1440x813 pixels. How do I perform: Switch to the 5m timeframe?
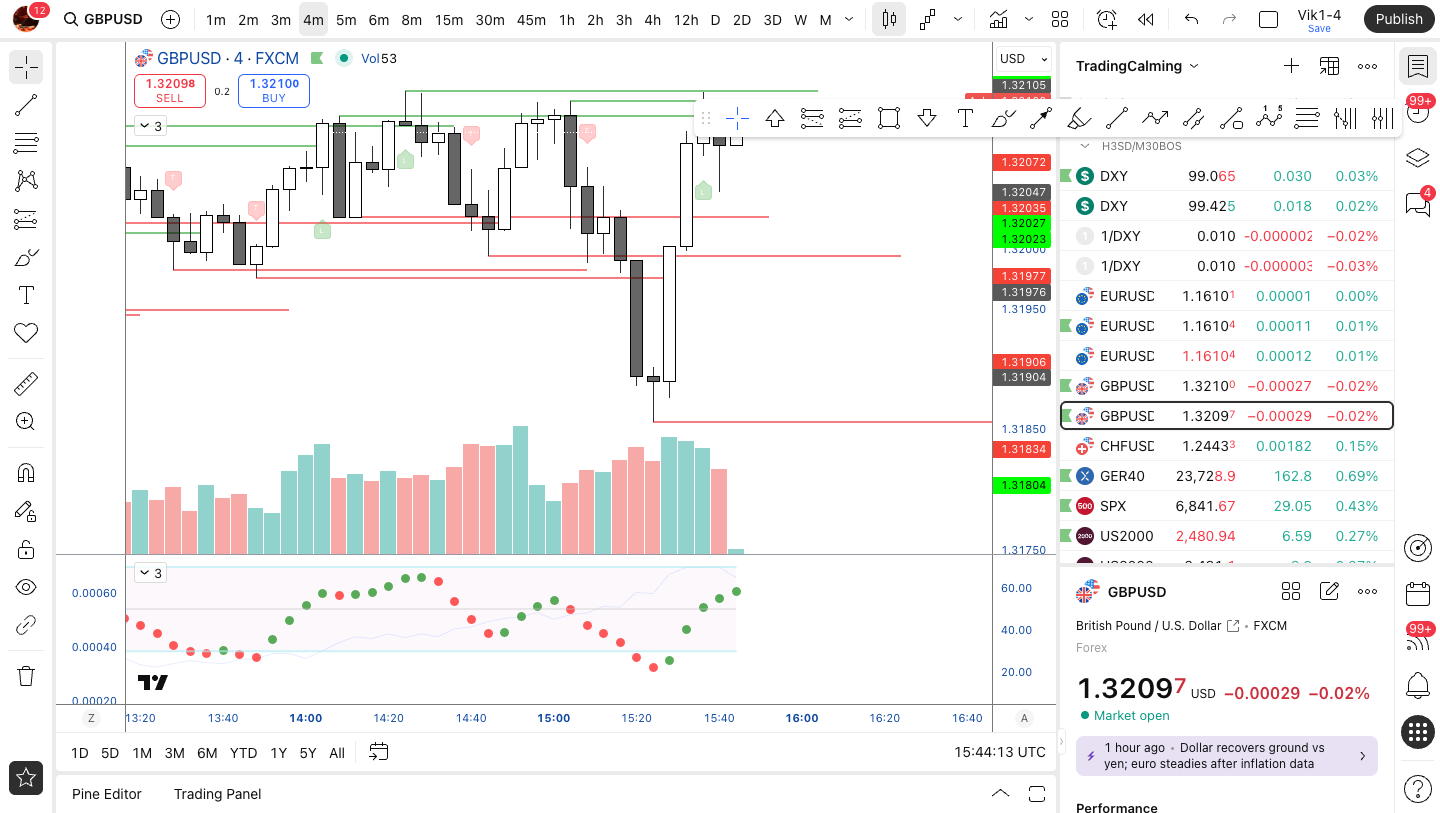tap(346, 19)
